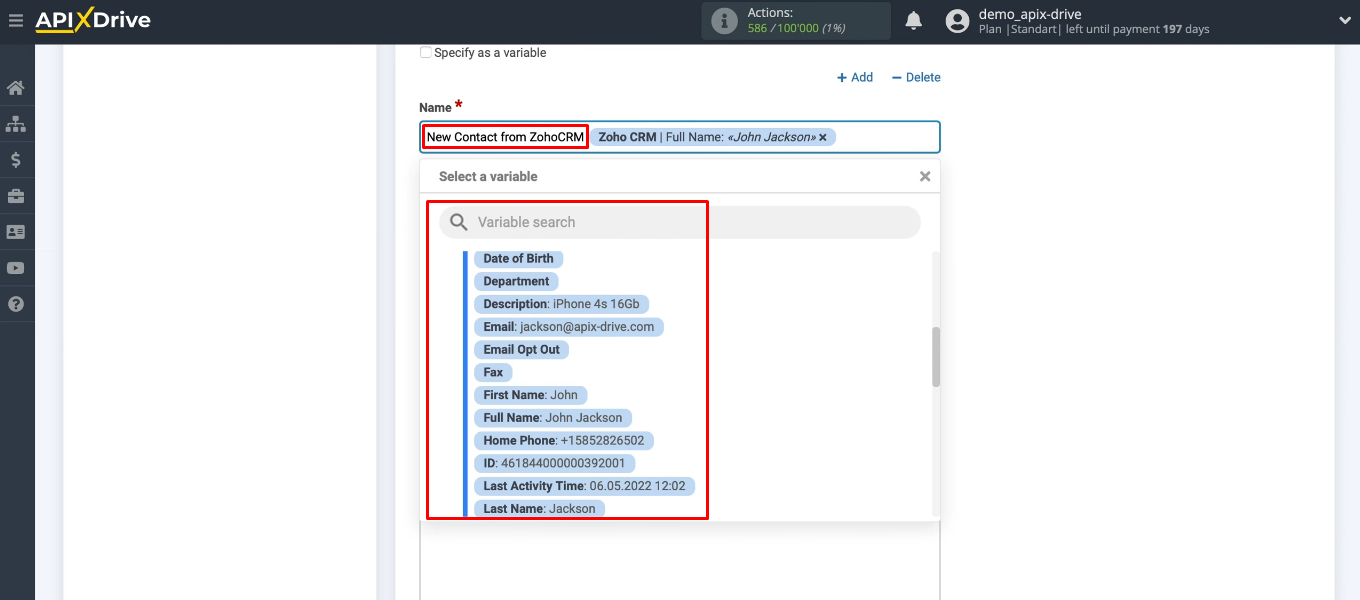Open the Home dashboard icon
This screenshot has width=1360, height=600.
click(17, 88)
